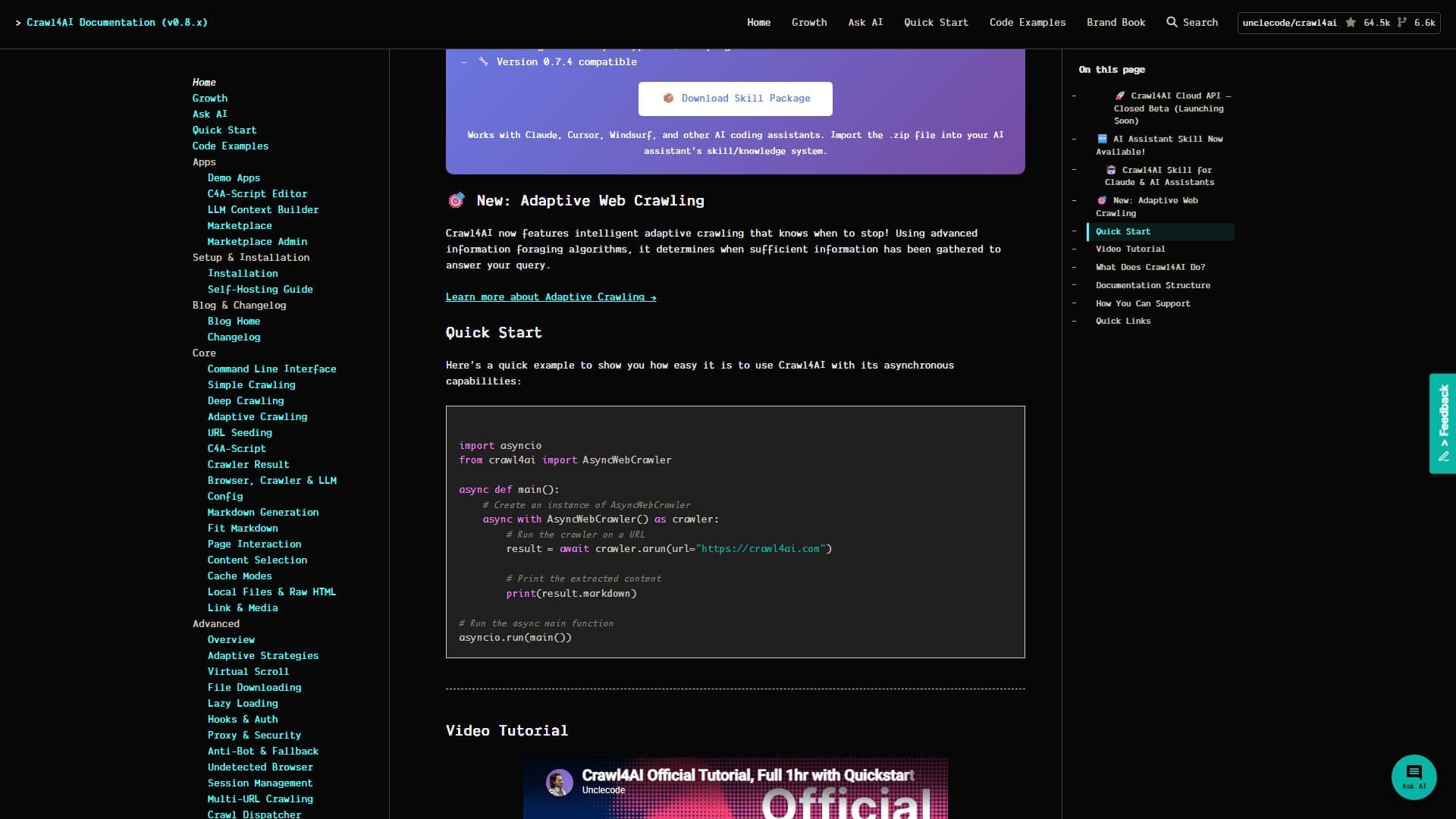Open Crawler Result in sidebar
The image size is (1456, 819).
[x=248, y=464]
